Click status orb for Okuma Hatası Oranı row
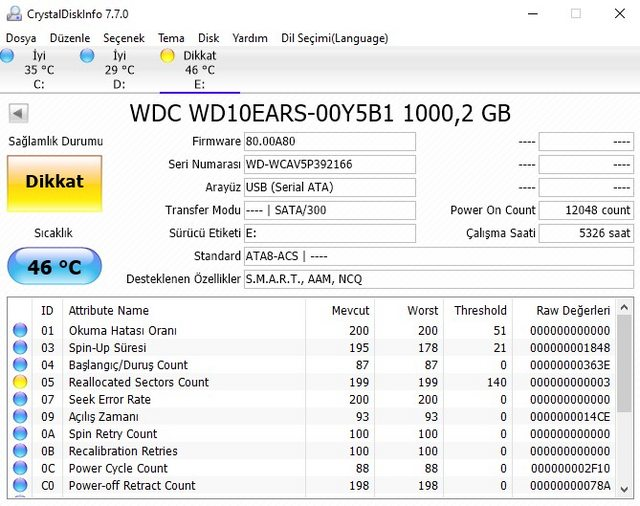 click(20, 330)
